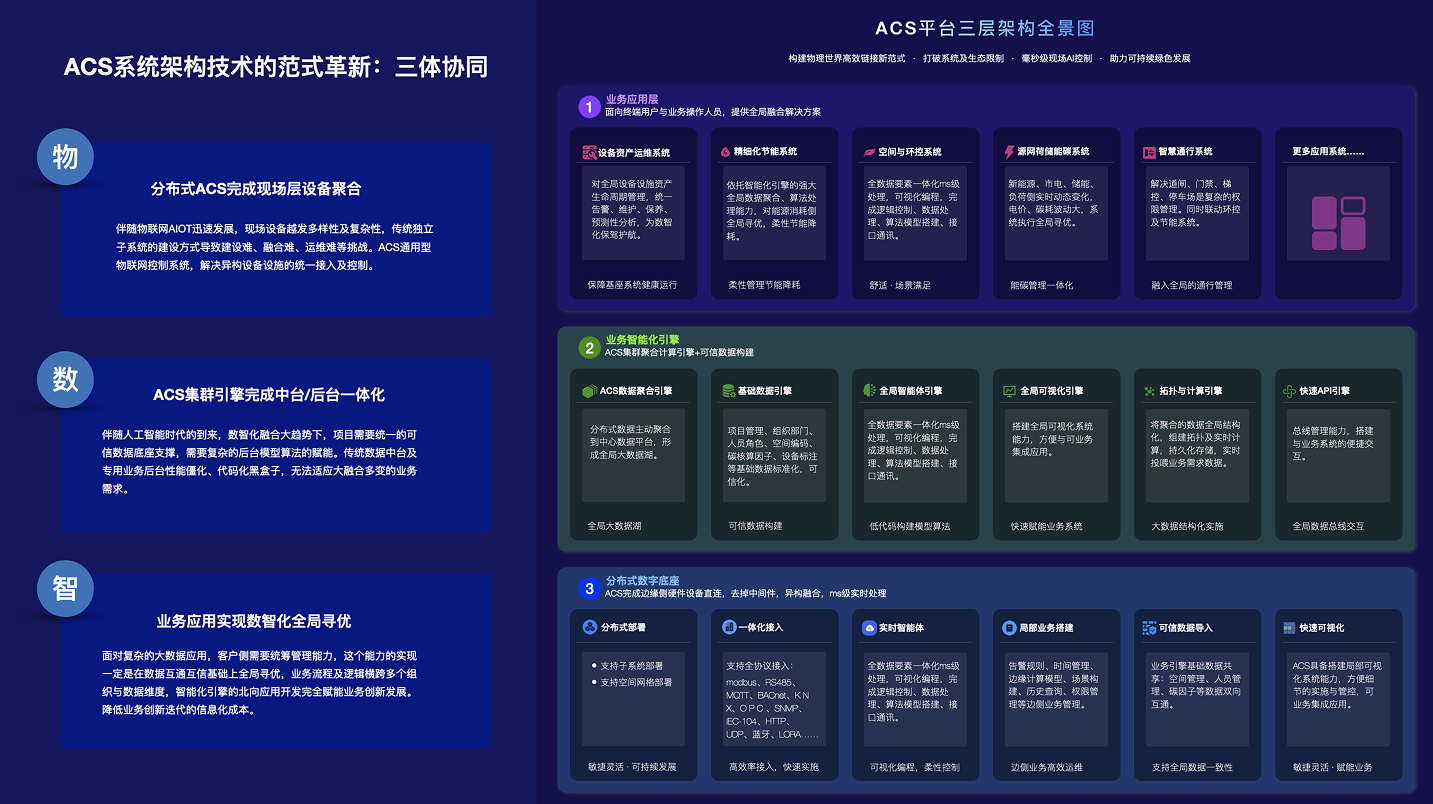Click the green number 2 badge
1433x804 pixels.
(x=589, y=347)
